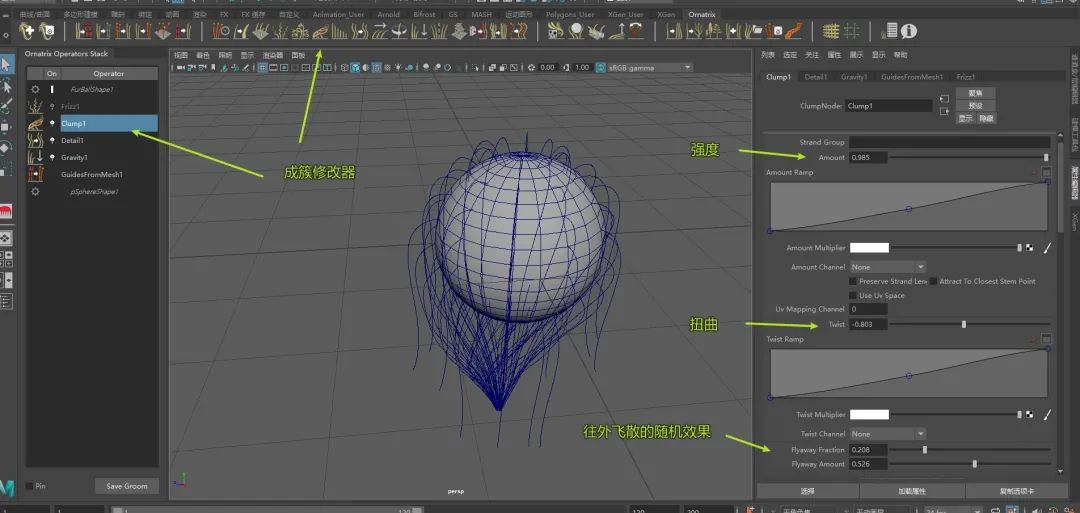
Task: Click the Clump modifier icon on Ornatrix shelf
Action: click(320, 32)
